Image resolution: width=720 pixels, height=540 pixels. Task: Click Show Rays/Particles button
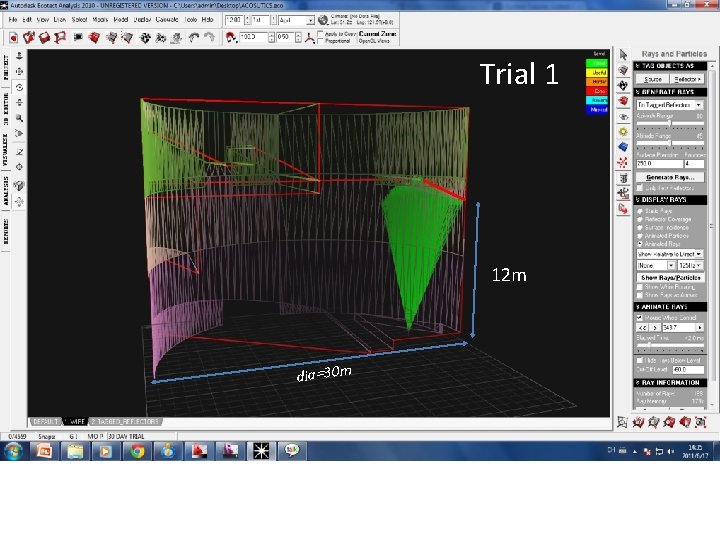(670, 277)
